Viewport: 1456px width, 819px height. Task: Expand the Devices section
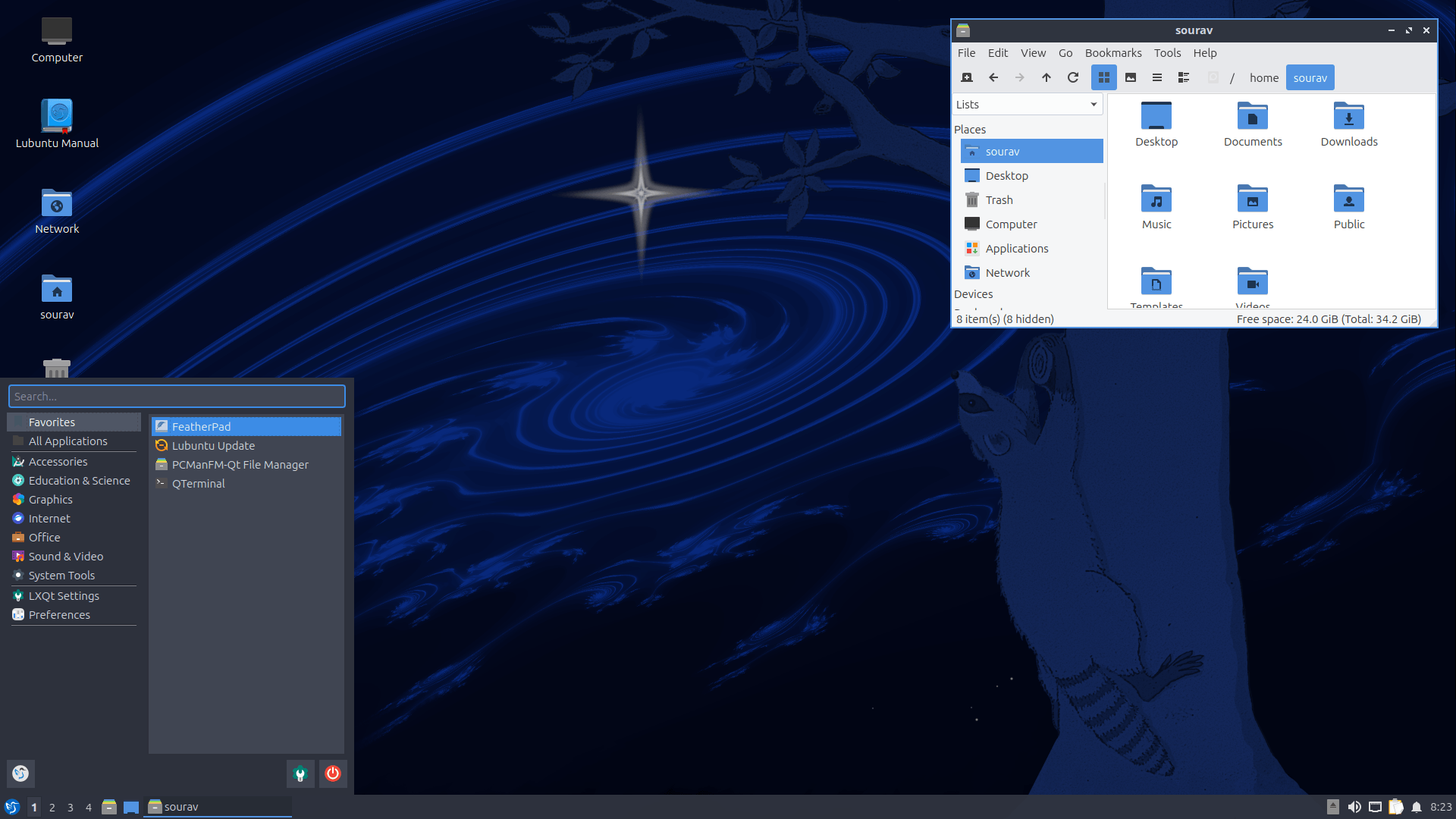973,294
